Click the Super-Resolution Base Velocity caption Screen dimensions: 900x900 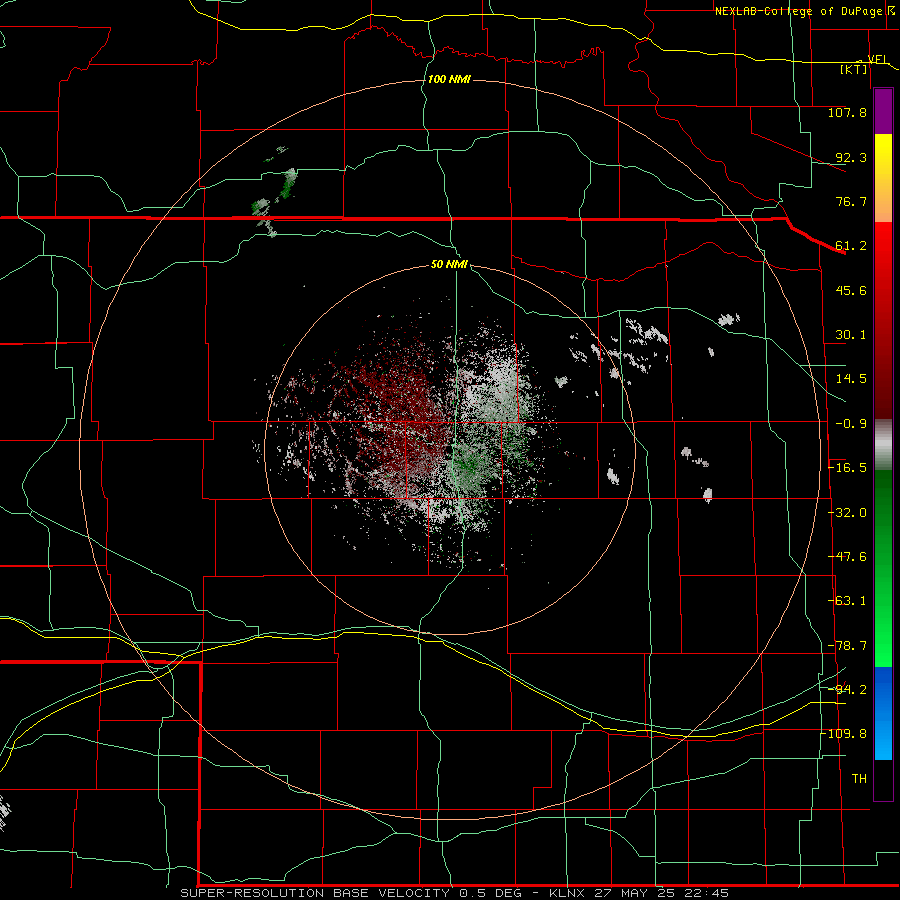[x=351, y=893]
